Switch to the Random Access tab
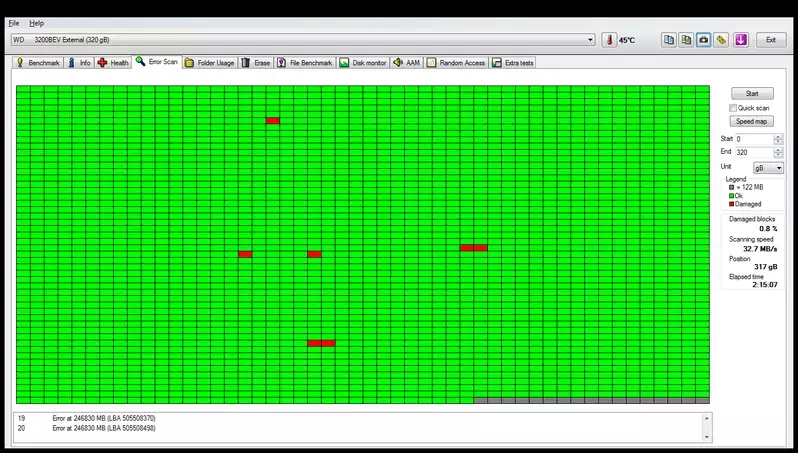Viewport: 798px width, 453px height. point(456,63)
